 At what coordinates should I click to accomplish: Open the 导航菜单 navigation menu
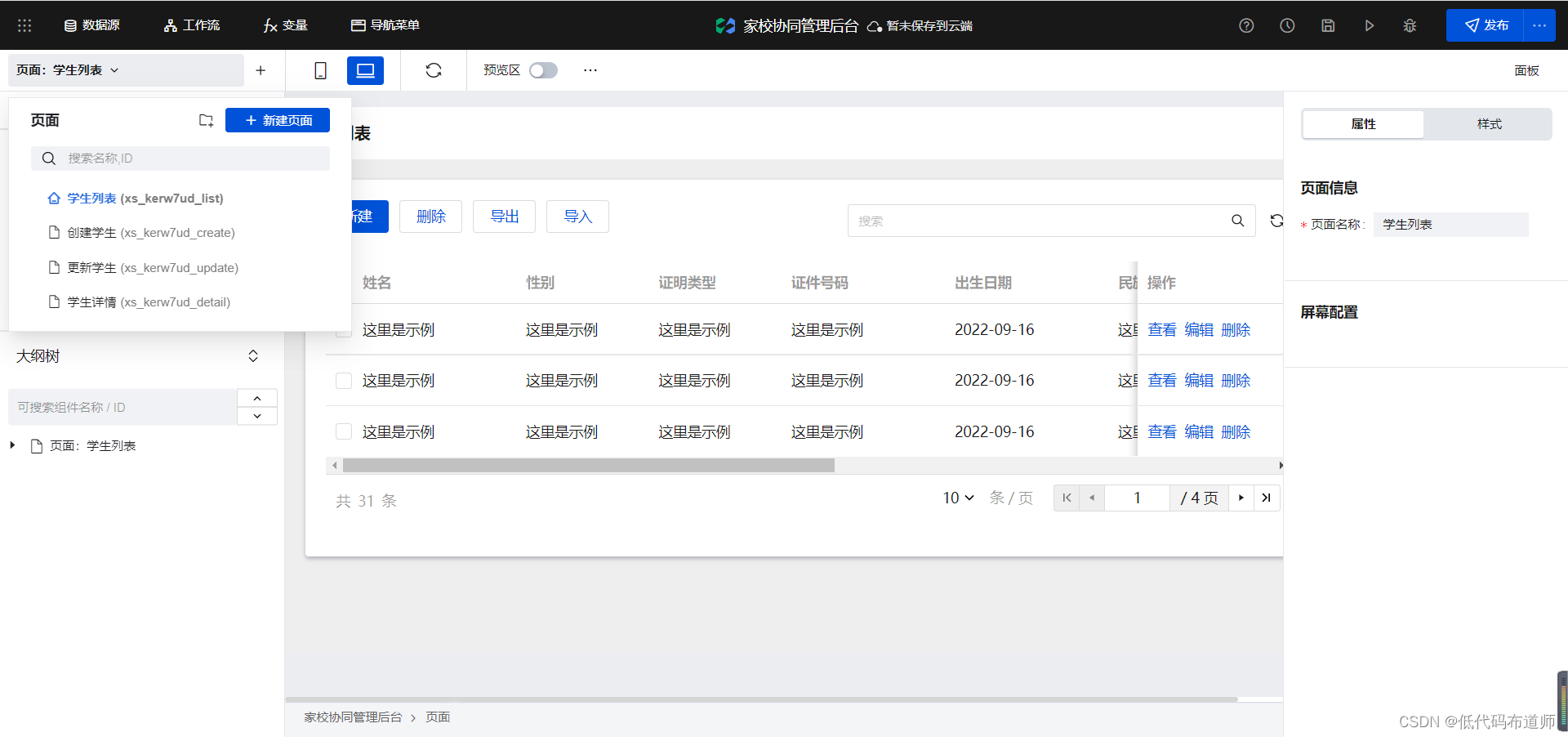coord(385,25)
